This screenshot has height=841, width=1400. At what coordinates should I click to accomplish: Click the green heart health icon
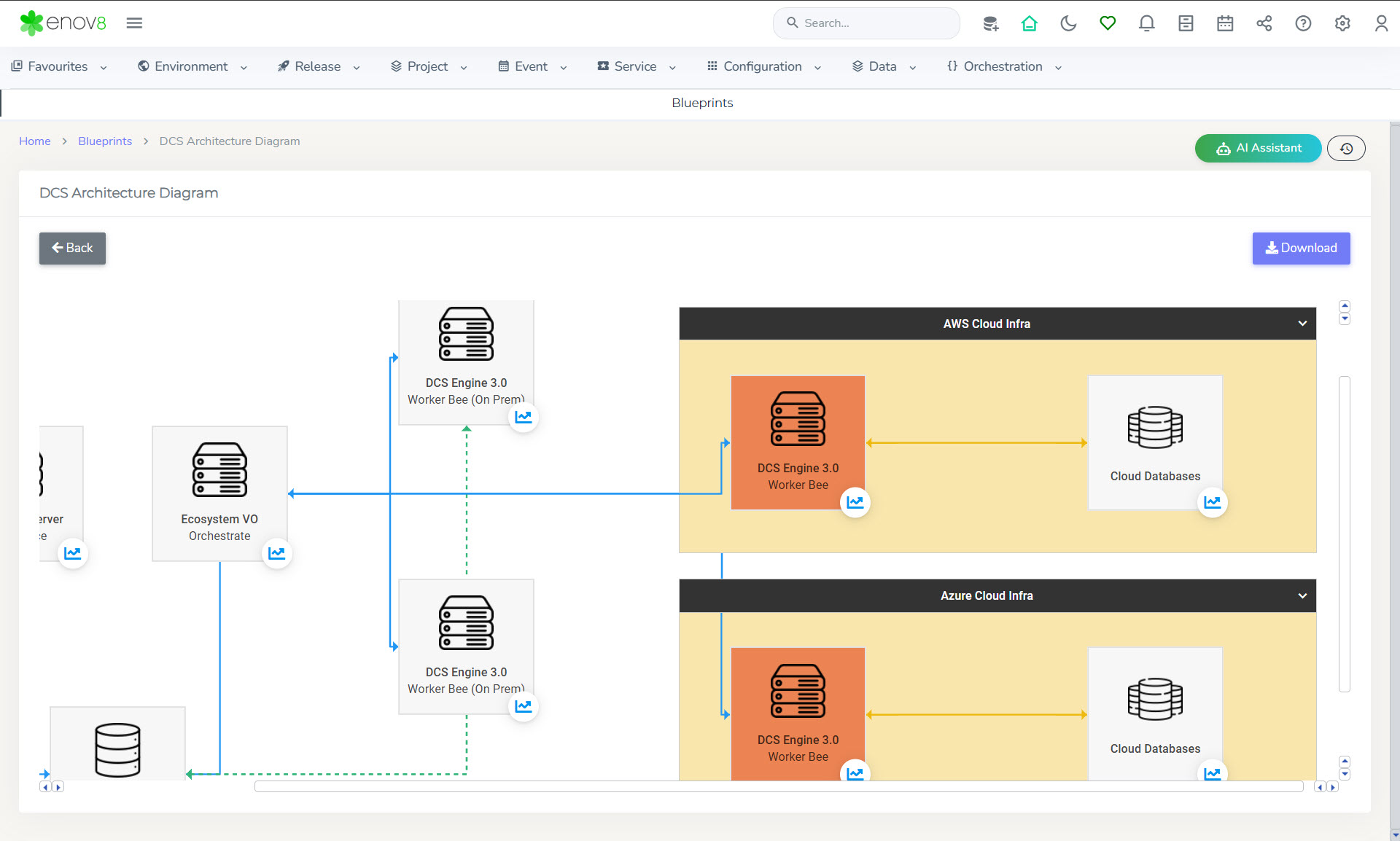[1108, 23]
